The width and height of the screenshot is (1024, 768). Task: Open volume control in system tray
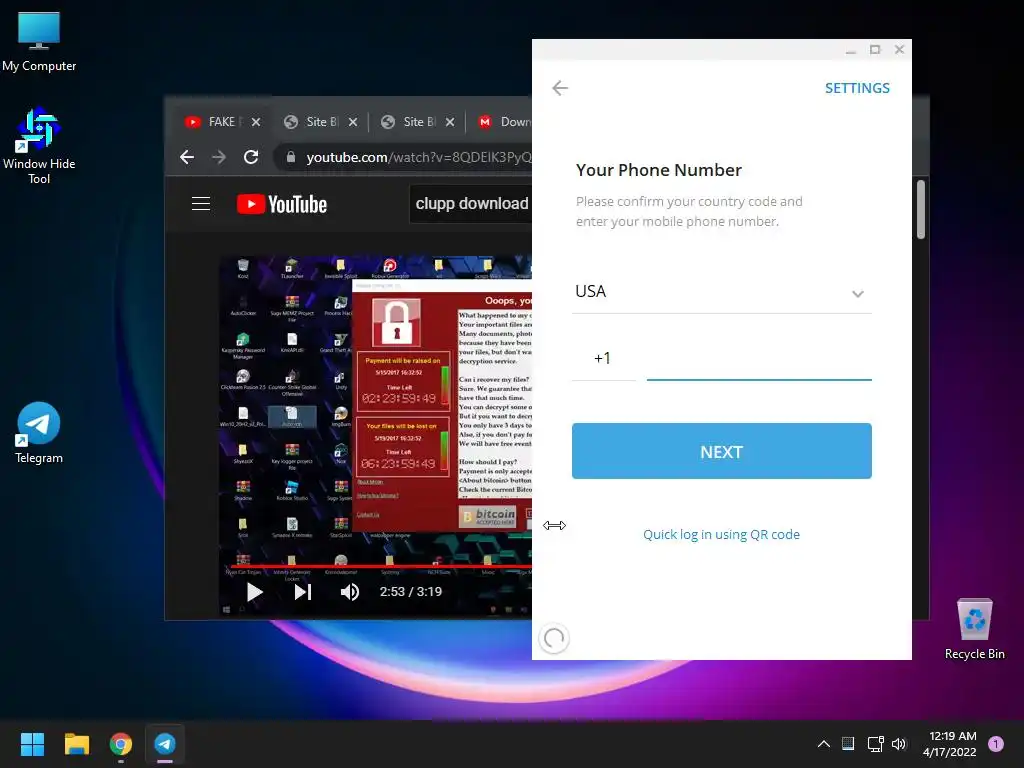[899, 744]
